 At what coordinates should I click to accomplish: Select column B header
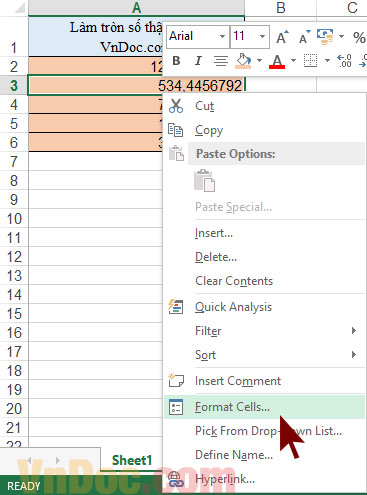click(x=281, y=8)
